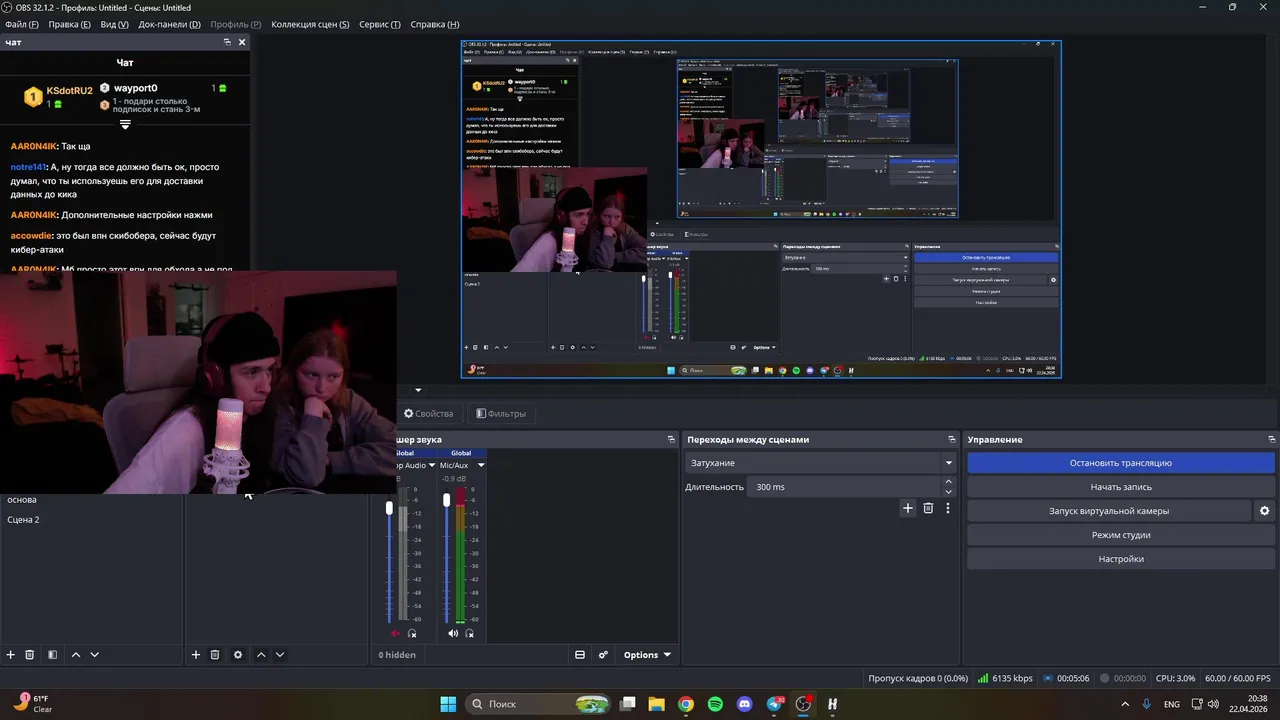This screenshot has width=1280, height=720.
Task: Open scene filters icon in scenes toolbar
Action: tap(52, 655)
